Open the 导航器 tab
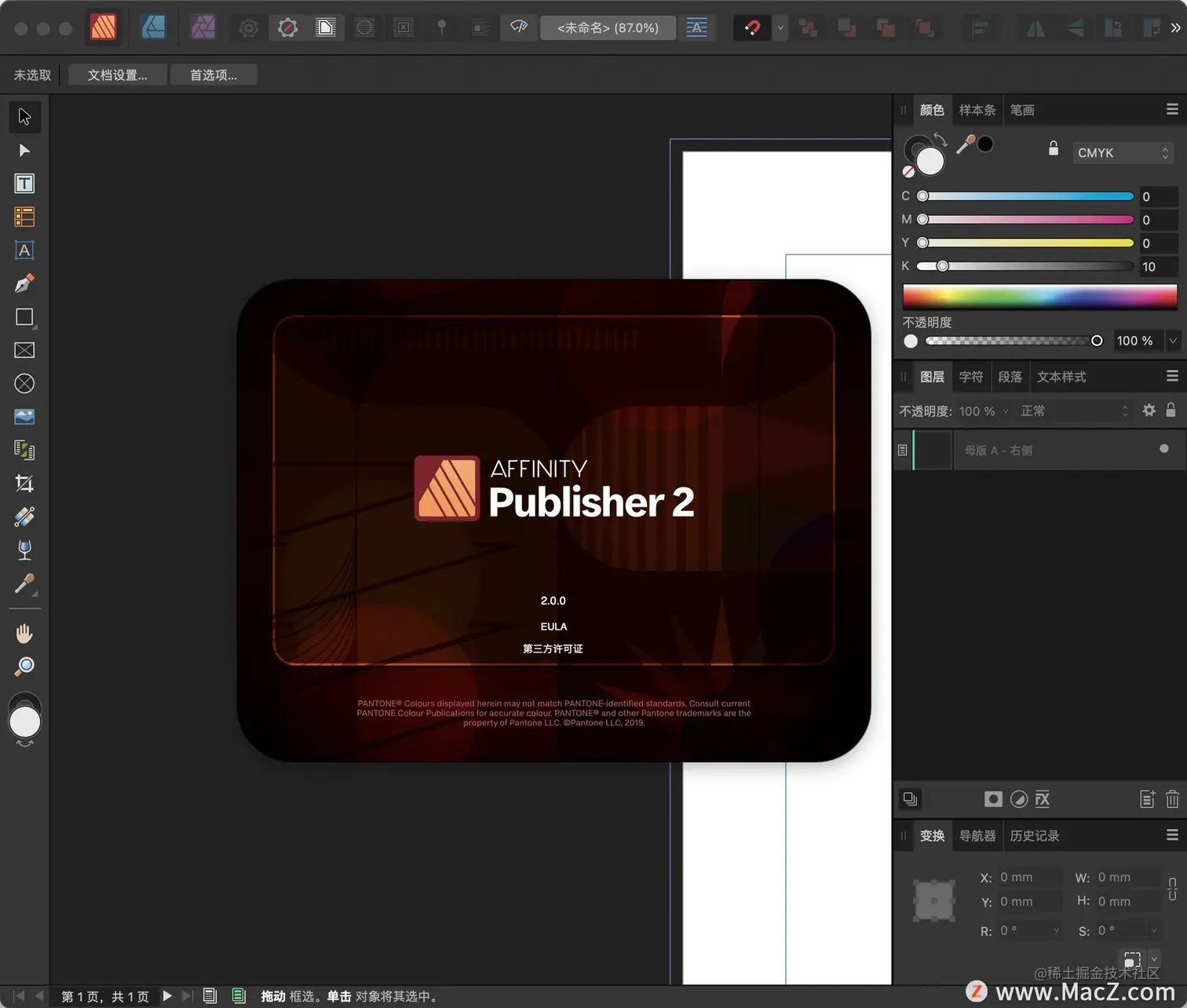Viewport: 1187px width, 1008px height. click(977, 836)
